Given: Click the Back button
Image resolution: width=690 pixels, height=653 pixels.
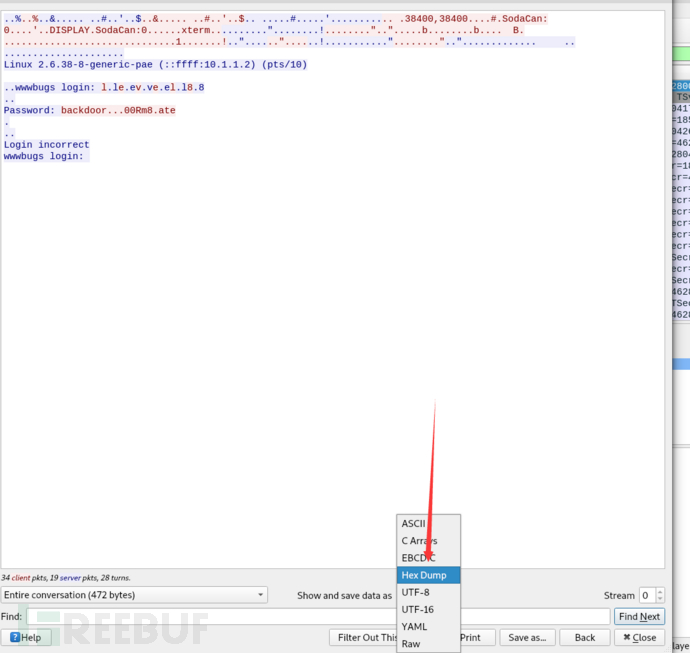Looking at the screenshot, I should pos(584,637).
